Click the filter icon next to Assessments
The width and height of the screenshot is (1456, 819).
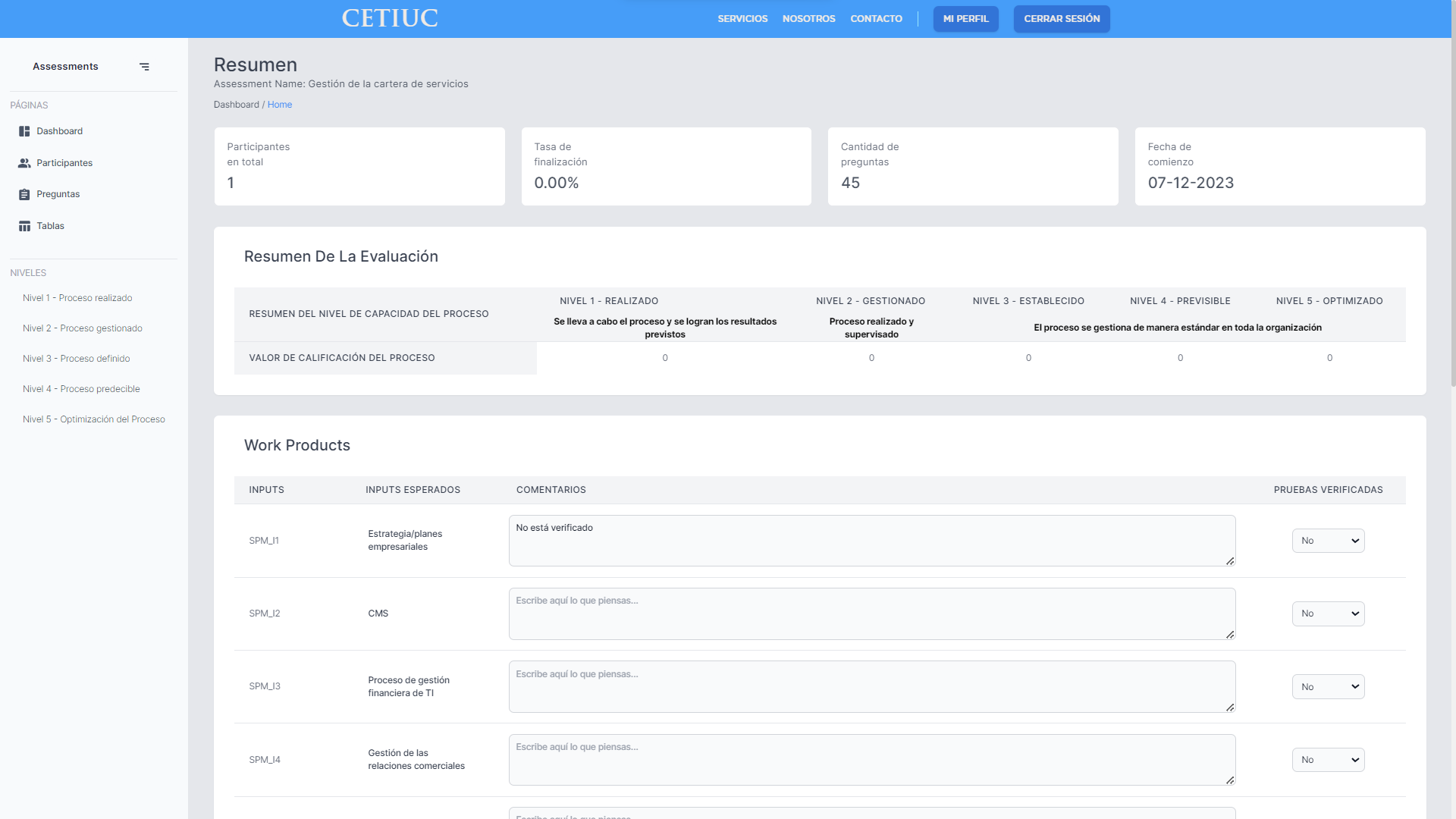pos(144,67)
